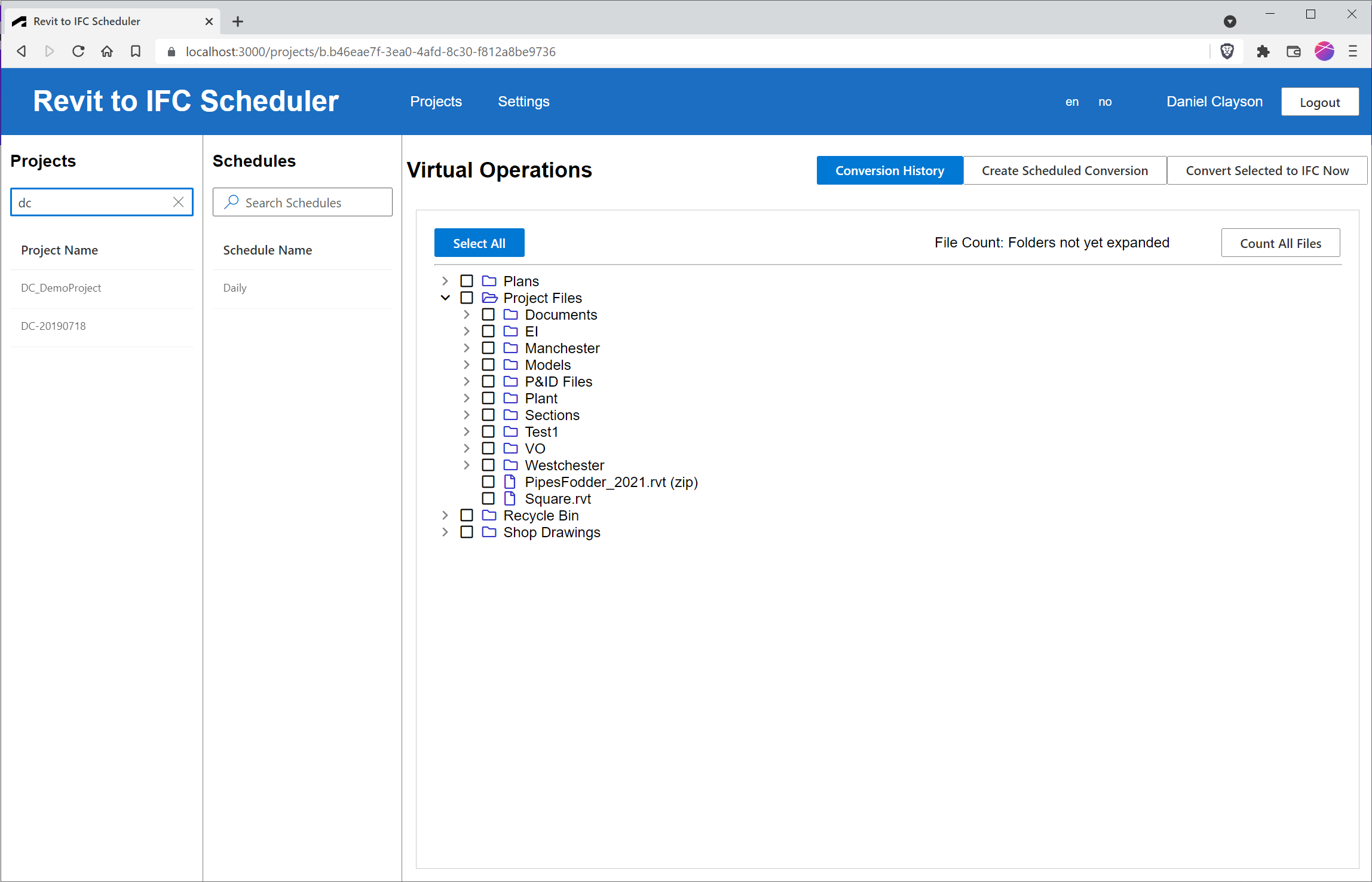Click the Square.rvt file icon

pyautogui.click(x=510, y=498)
